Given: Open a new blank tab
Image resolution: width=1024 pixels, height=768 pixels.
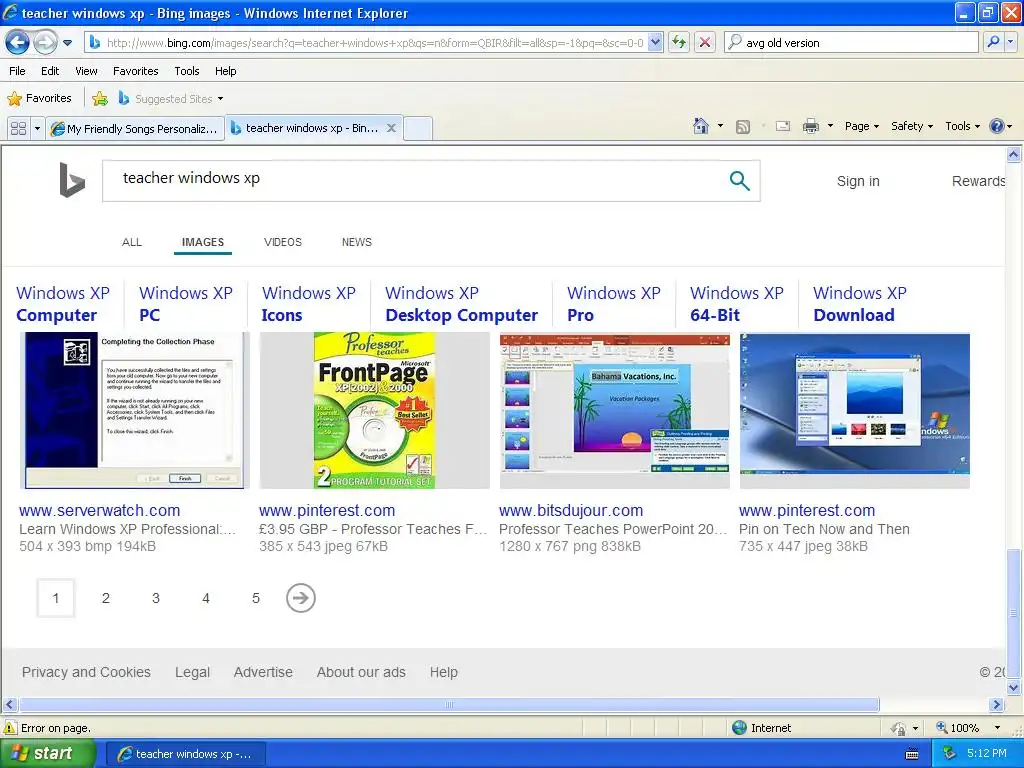Looking at the screenshot, I should coord(418,129).
